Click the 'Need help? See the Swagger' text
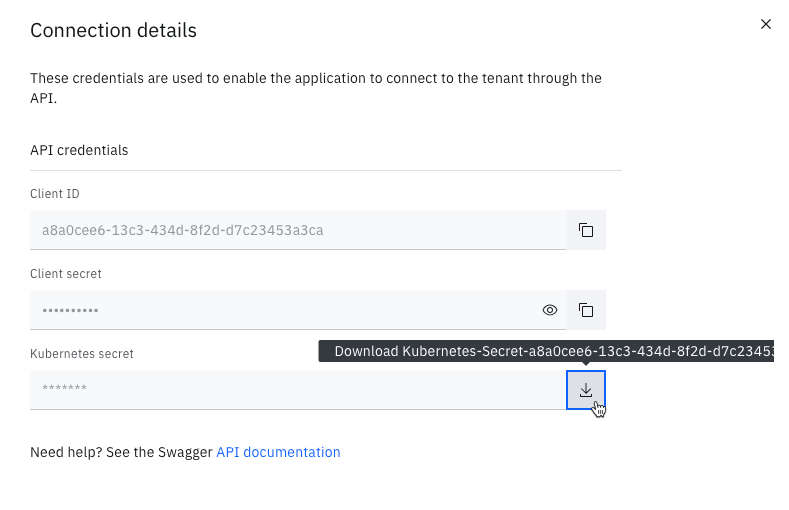Image resolution: width=789 pixels, height=510 pixels. point(121,452)
